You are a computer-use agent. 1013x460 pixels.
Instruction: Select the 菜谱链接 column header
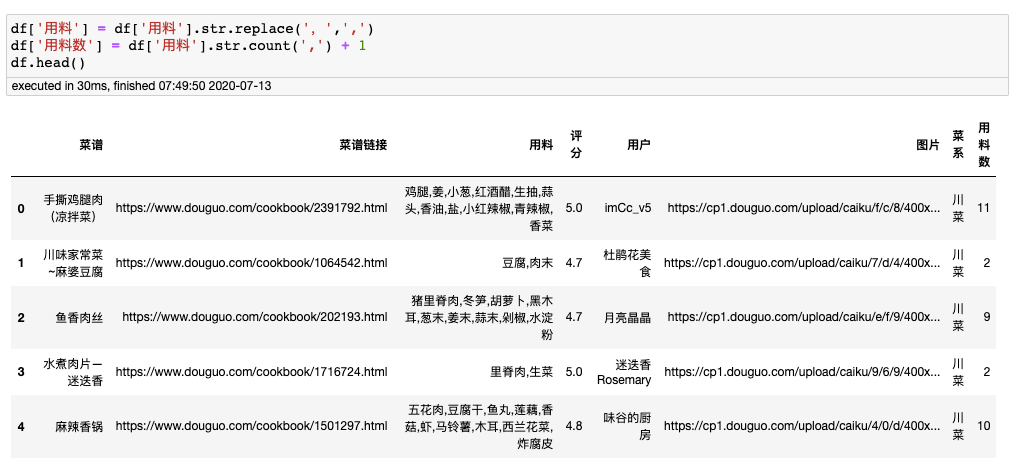pos(363,145)
